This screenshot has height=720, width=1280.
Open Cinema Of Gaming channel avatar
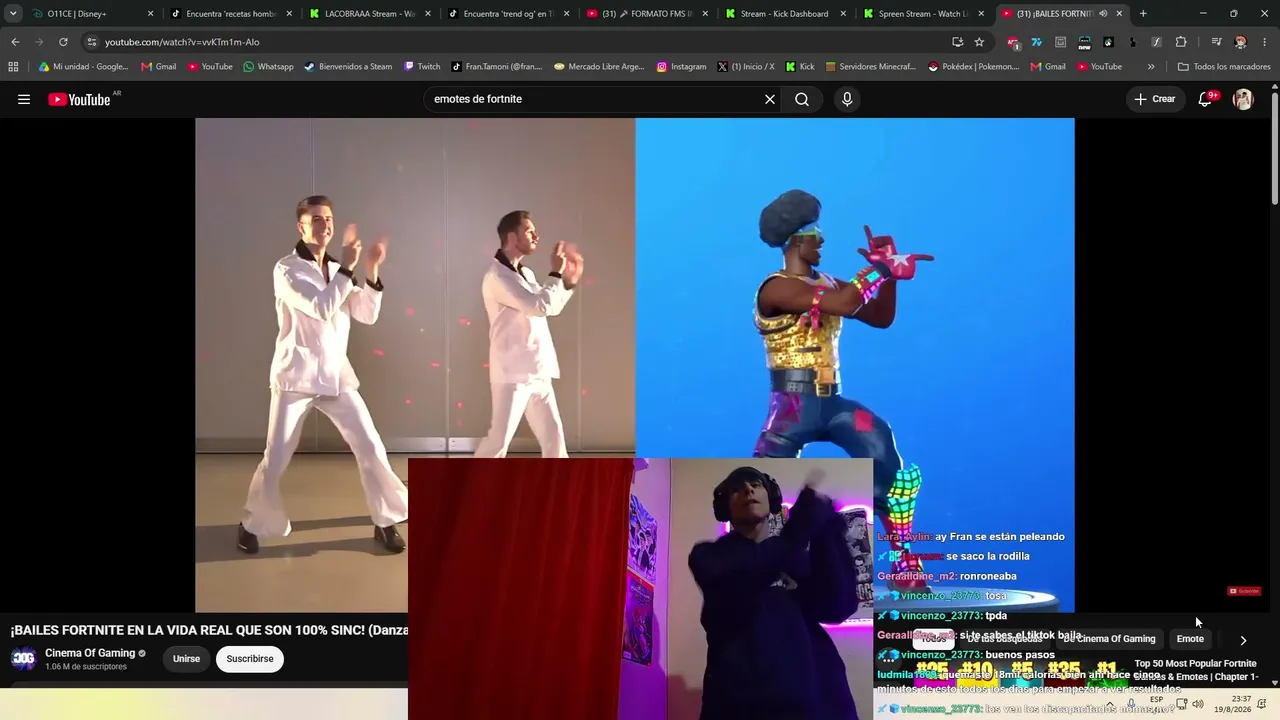click(x=23, y=658)
